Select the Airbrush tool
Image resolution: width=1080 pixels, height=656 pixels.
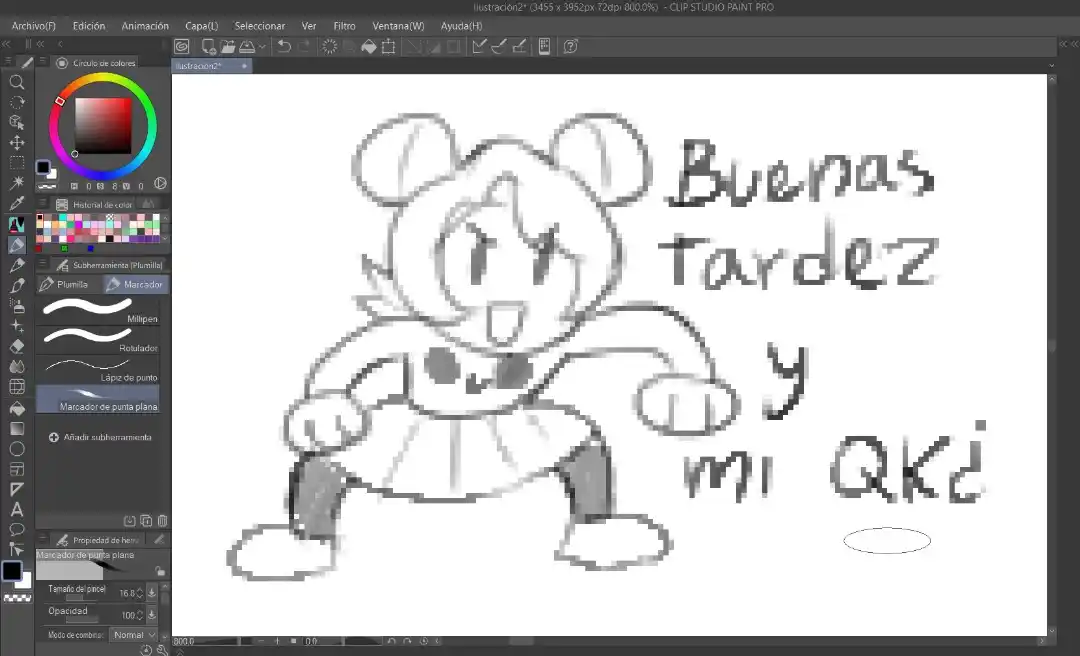pos(17,305)
